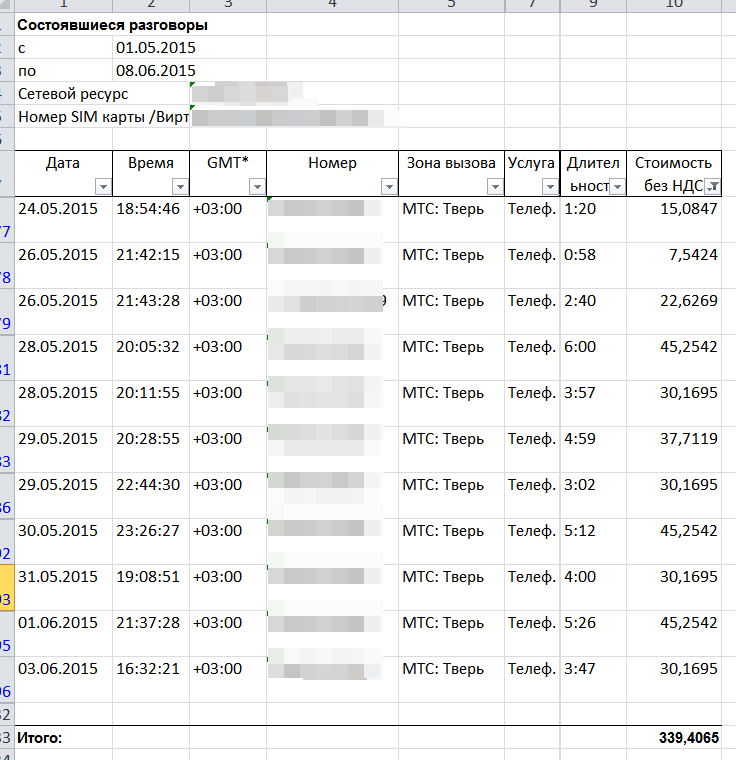Select the time cell 20:11:55

pyautogui.click(x=151, y=404)
